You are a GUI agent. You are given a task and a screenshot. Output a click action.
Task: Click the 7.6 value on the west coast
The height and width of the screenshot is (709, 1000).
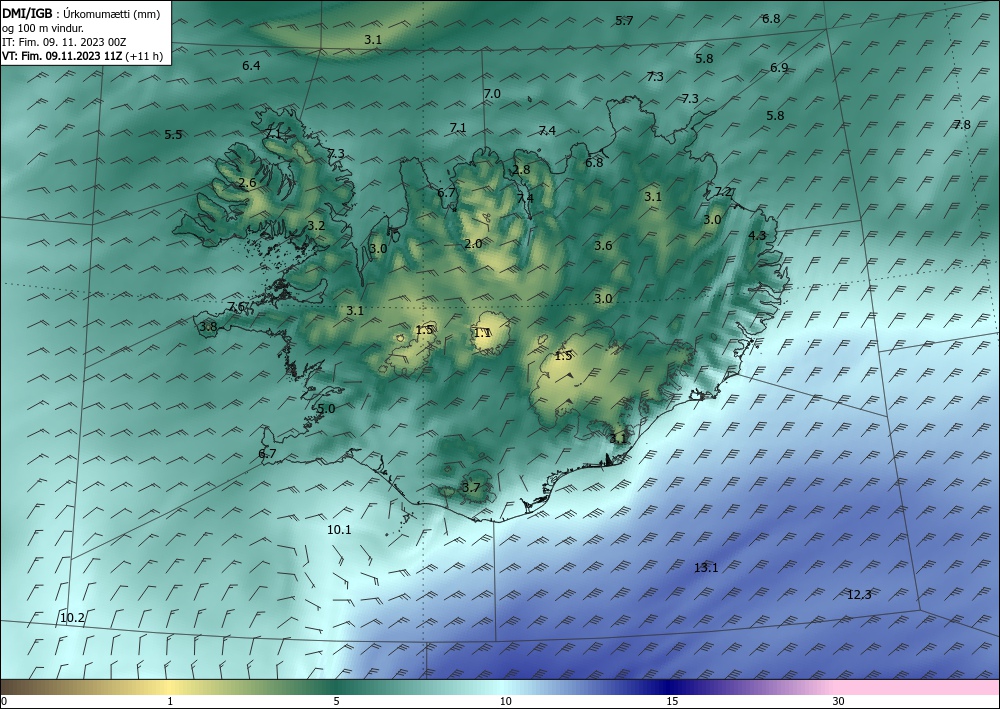(237, 306)
